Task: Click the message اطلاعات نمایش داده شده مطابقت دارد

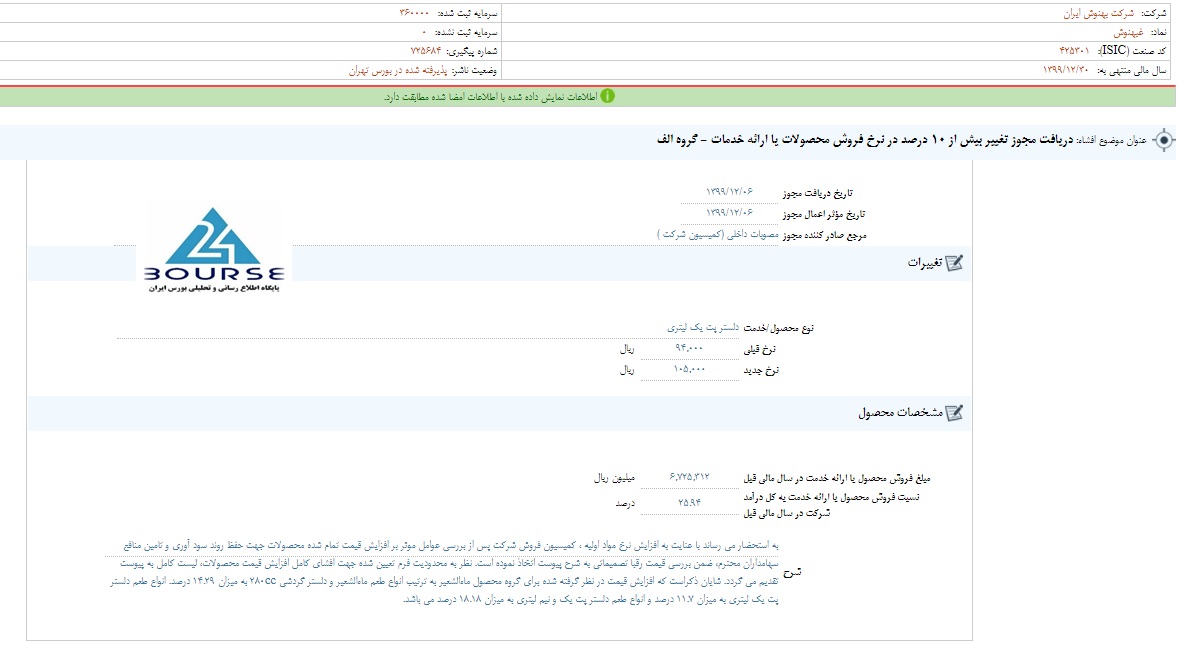Action: 490,97
